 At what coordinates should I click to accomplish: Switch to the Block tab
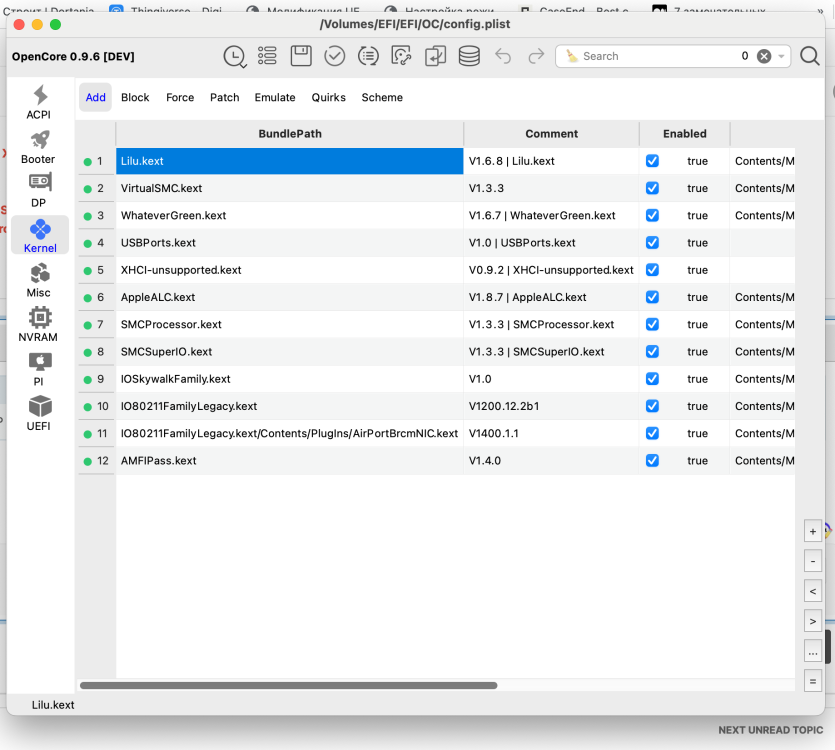[x=135, y=97]
